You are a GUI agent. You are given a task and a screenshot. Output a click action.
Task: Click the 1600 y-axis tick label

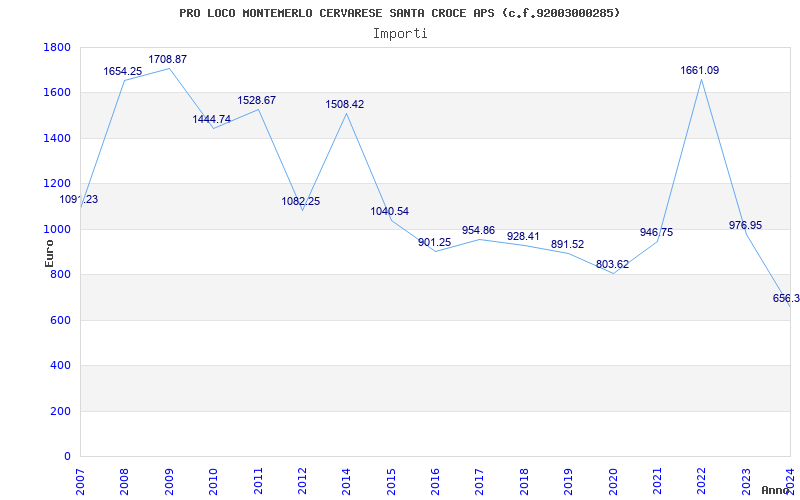coord(57,93)
